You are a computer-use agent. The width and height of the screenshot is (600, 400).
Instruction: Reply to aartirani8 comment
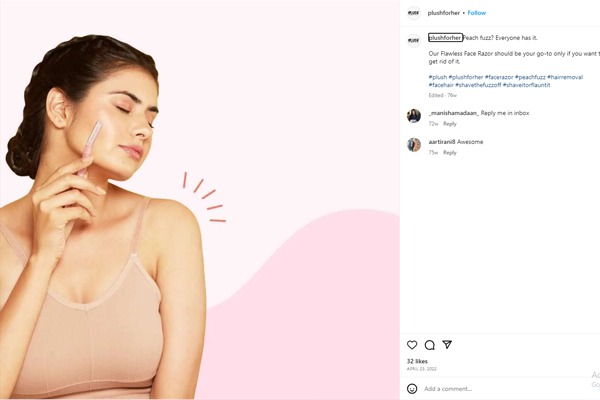click(x=450, y=153)
